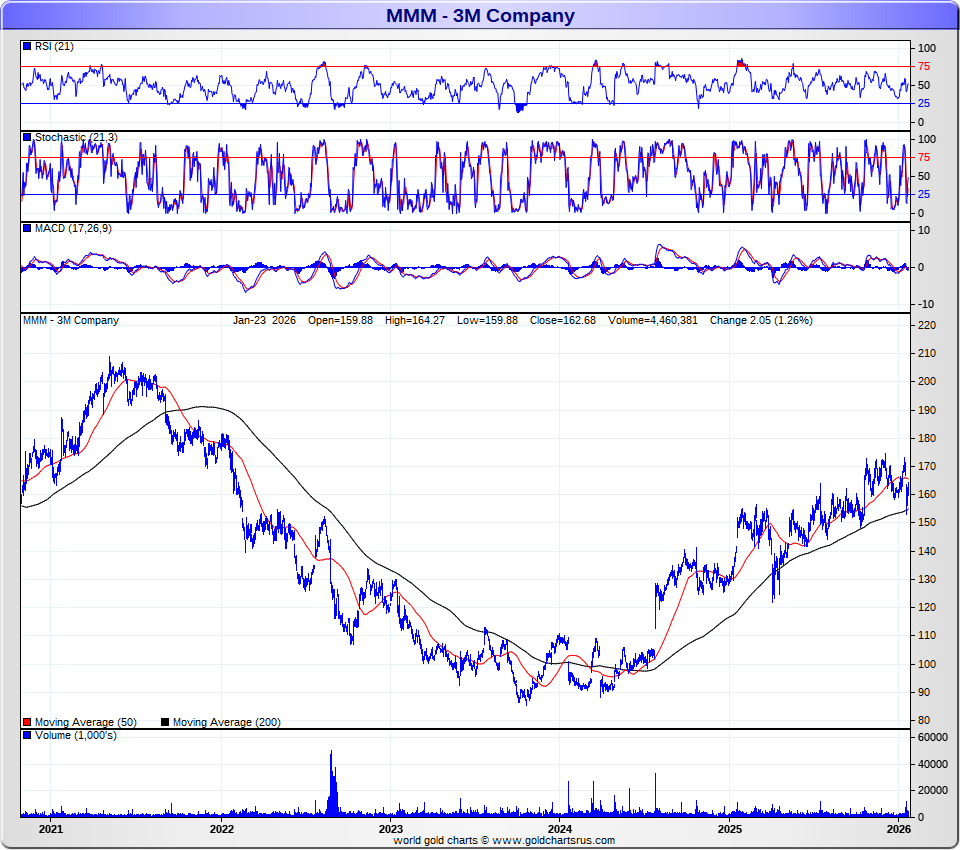Click the Moving Average (200) legend text
960x850 pixels.
click(227, 722)
